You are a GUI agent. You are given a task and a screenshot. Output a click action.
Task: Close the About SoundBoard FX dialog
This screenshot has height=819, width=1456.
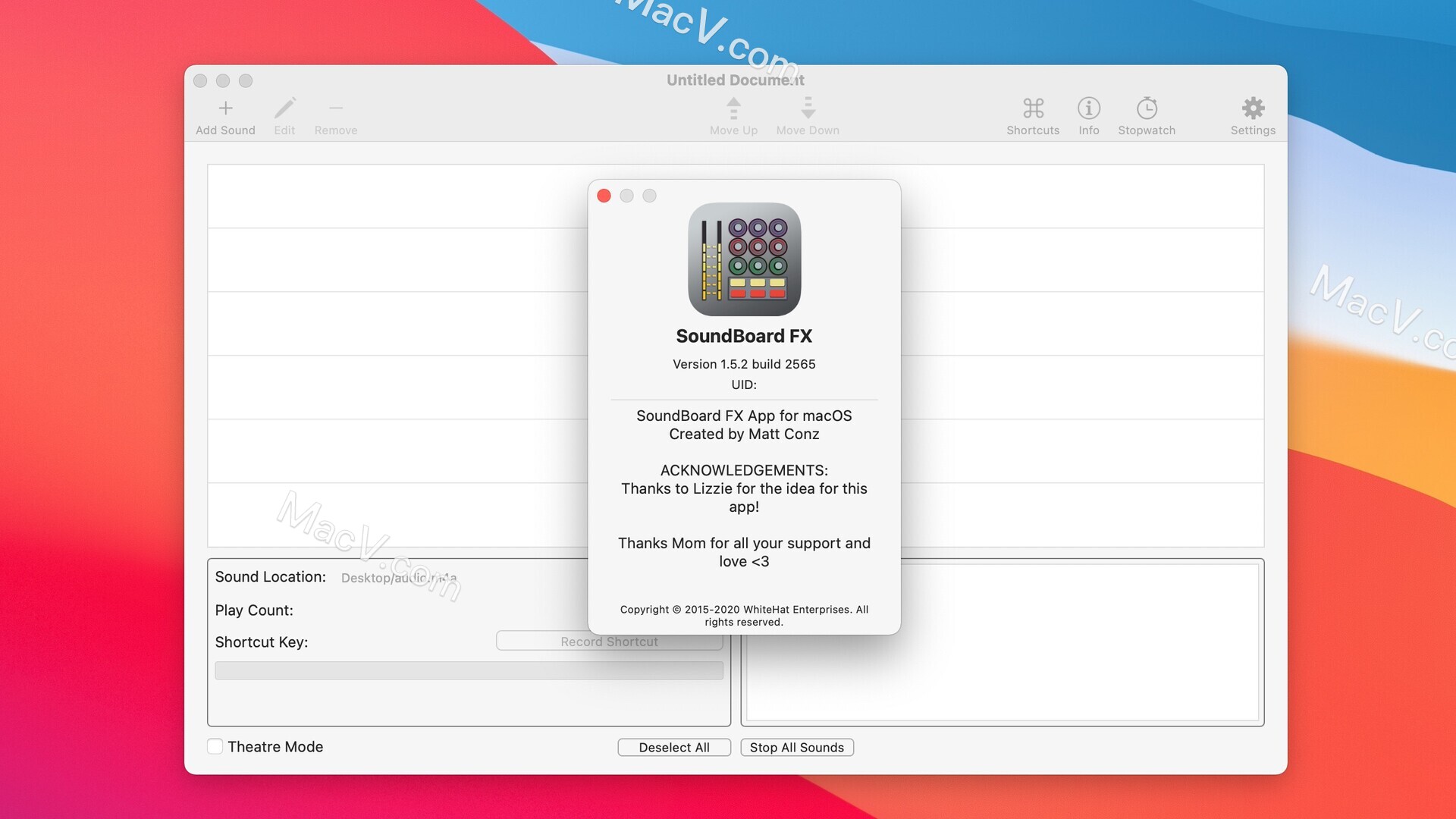tap(604, 196)
